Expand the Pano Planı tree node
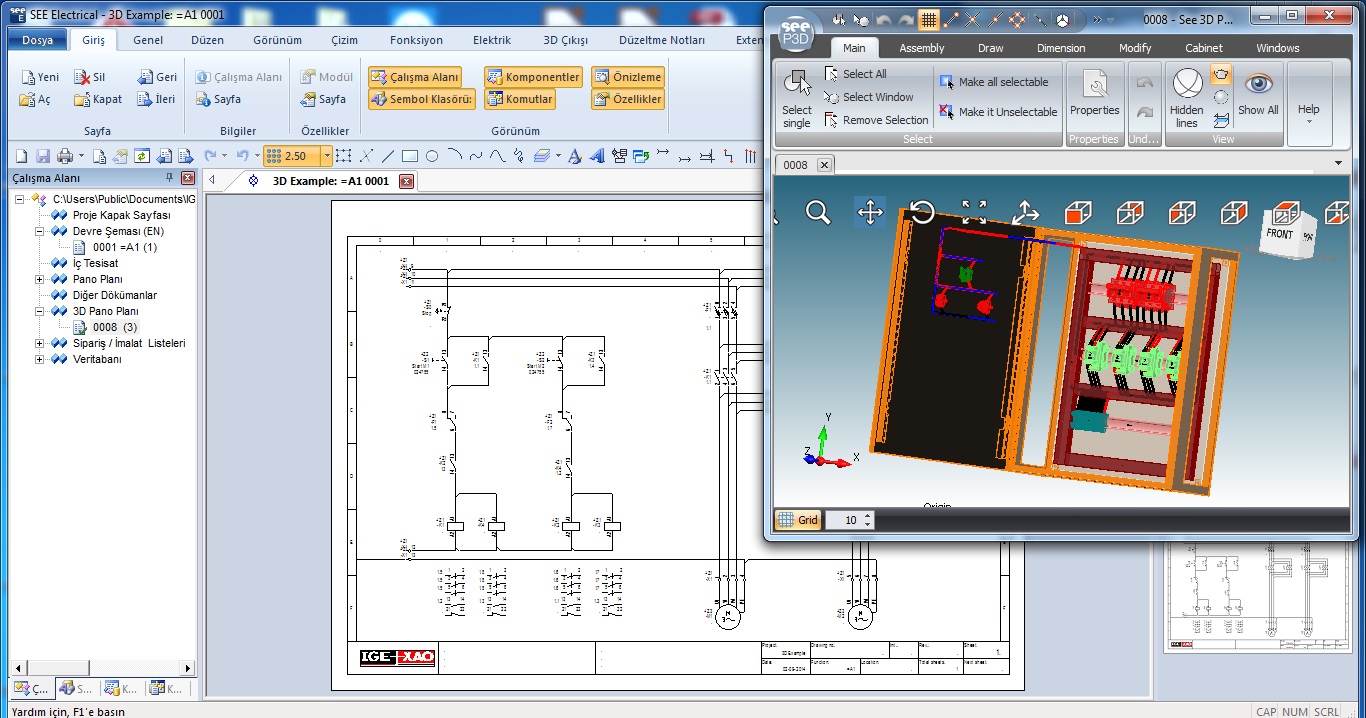1366x718 pixels. tap(40, 279)
